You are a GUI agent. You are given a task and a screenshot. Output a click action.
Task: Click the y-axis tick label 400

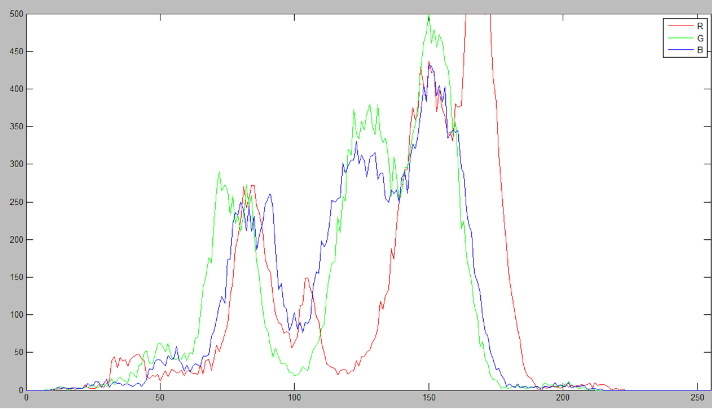pos(15,89)
